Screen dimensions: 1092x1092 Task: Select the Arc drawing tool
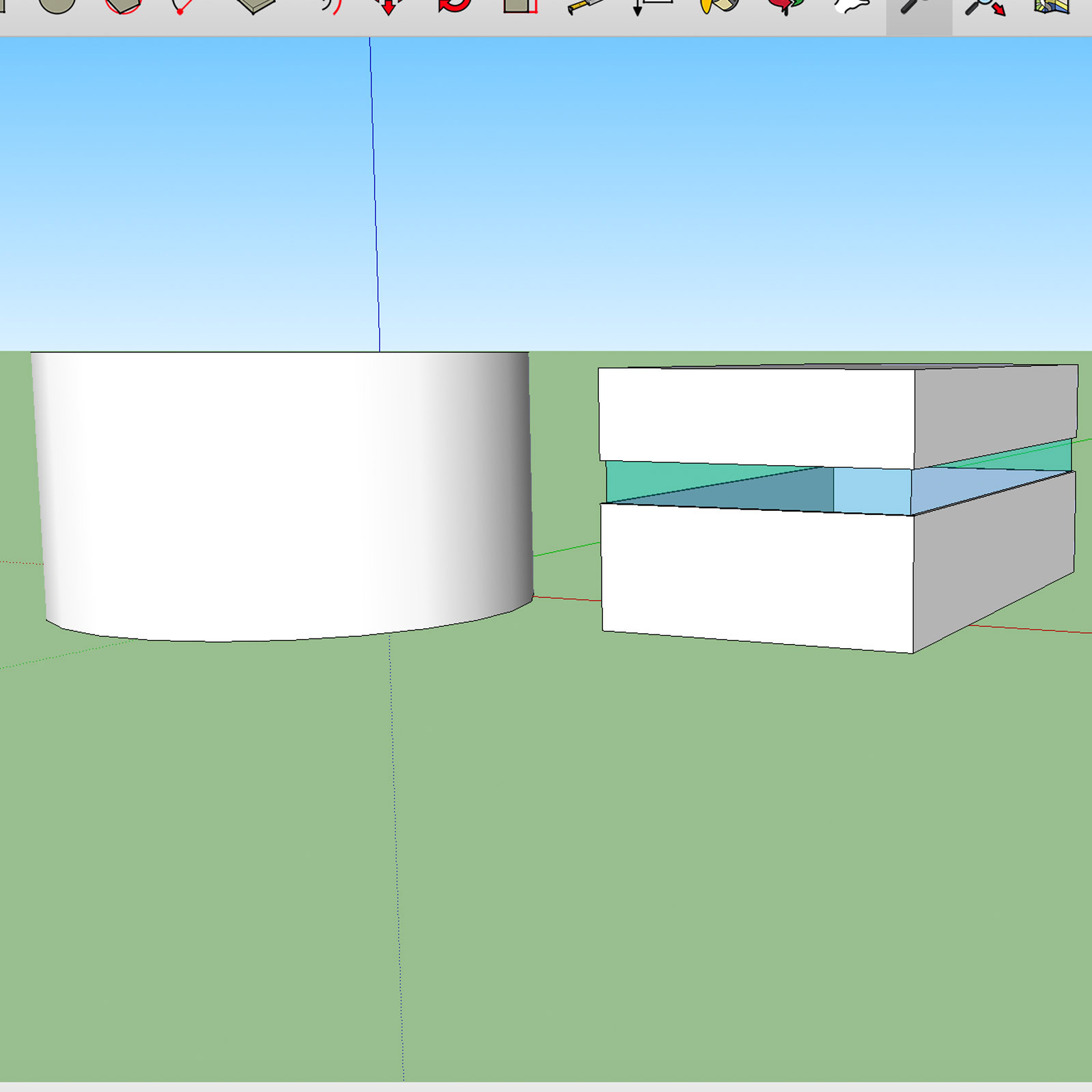click(x=183, y=5)
